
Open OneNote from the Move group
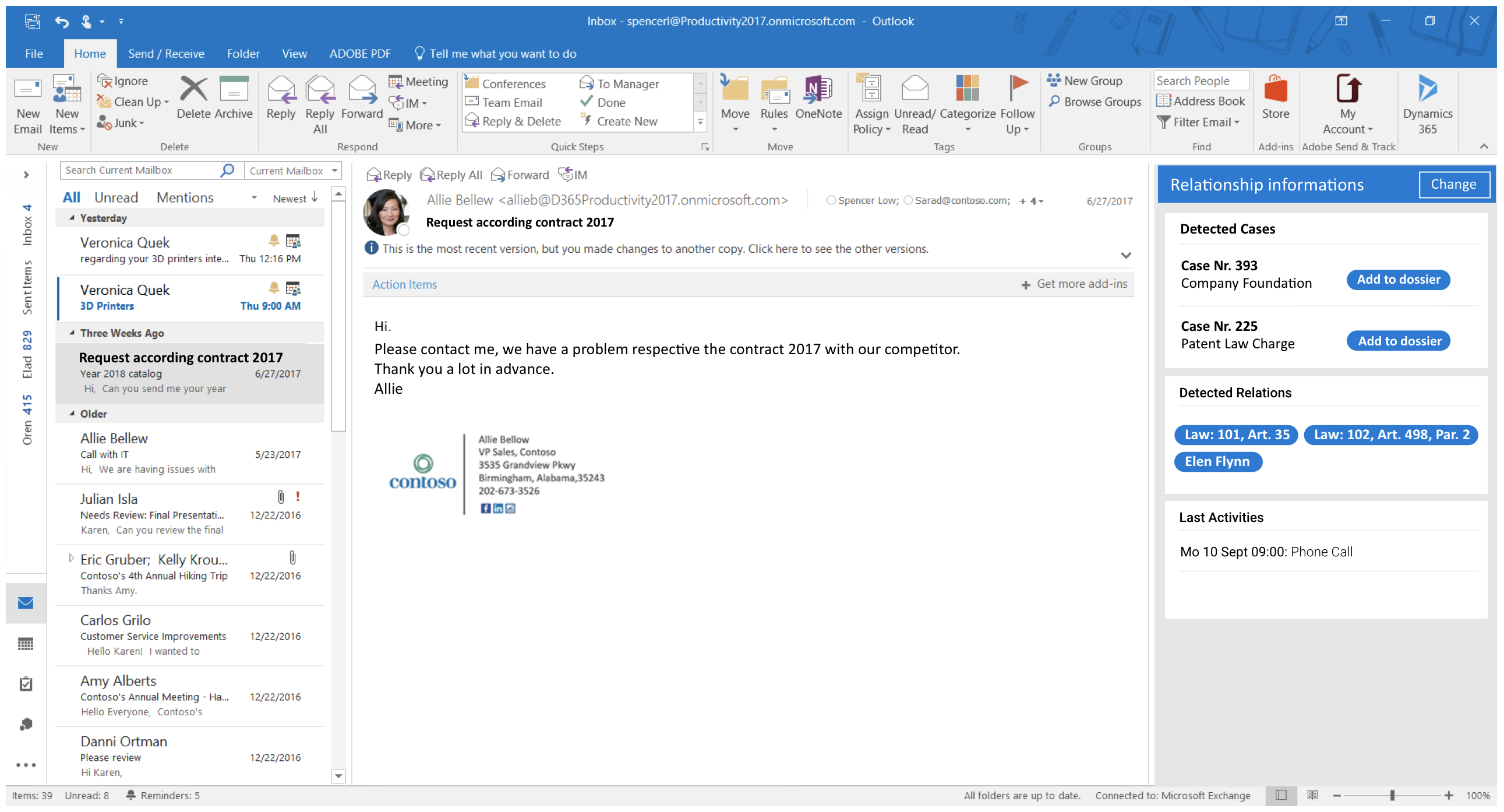coord(818,90)
